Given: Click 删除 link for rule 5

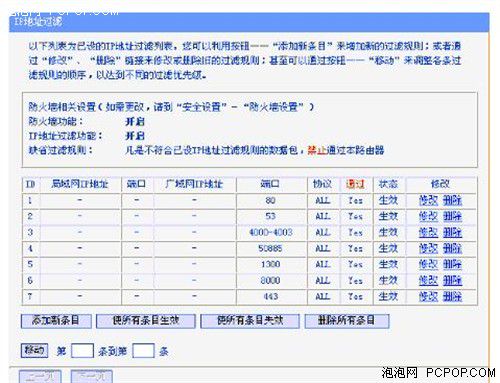Looking at the screenshot, I should [x=452, y=264].
